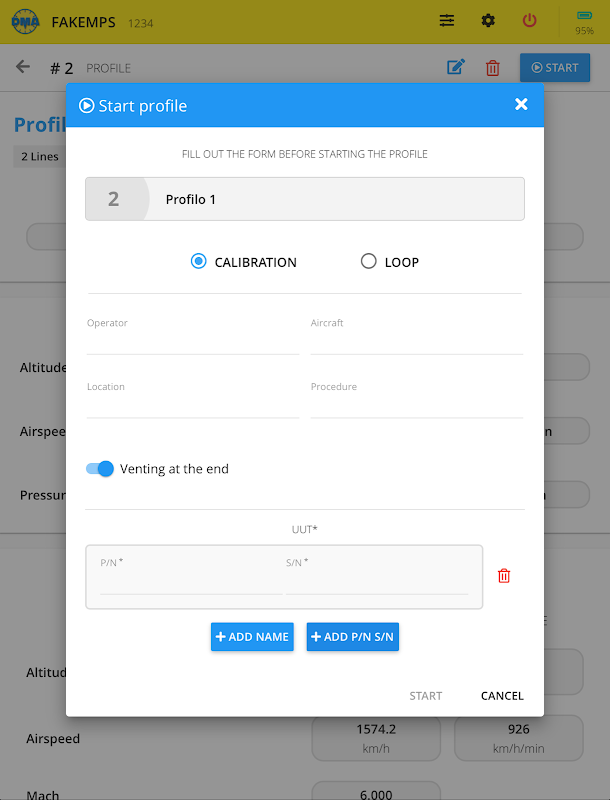Click CANCEL in the dialog
This screenshot has height=800, width=610.
[502, 696]
